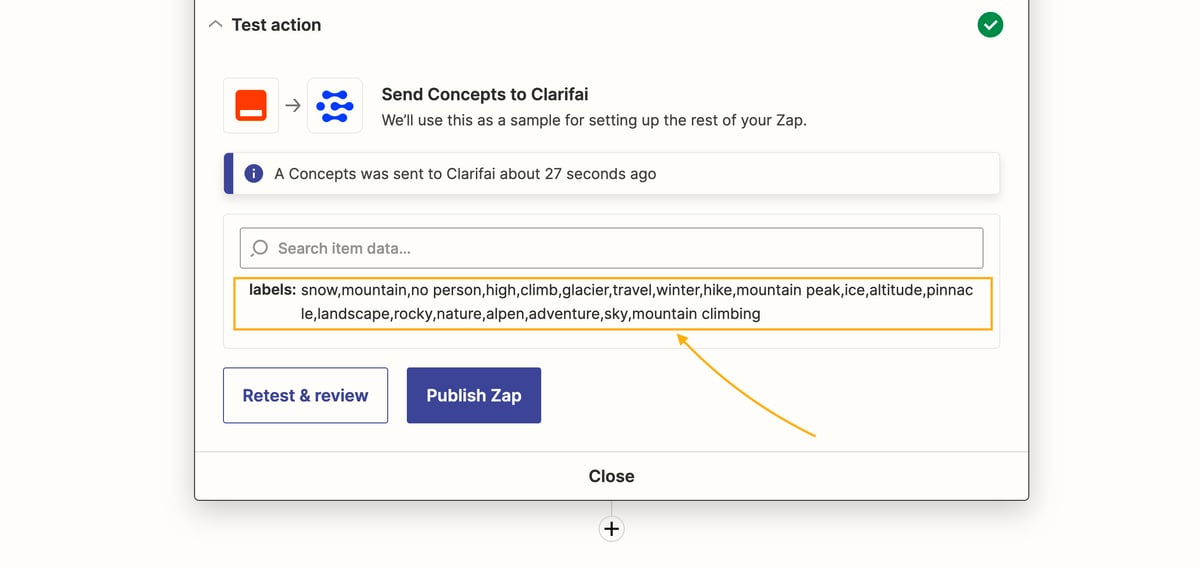1200x567 pixels.
Task: Close the test action panel
Action: (611, 476)
